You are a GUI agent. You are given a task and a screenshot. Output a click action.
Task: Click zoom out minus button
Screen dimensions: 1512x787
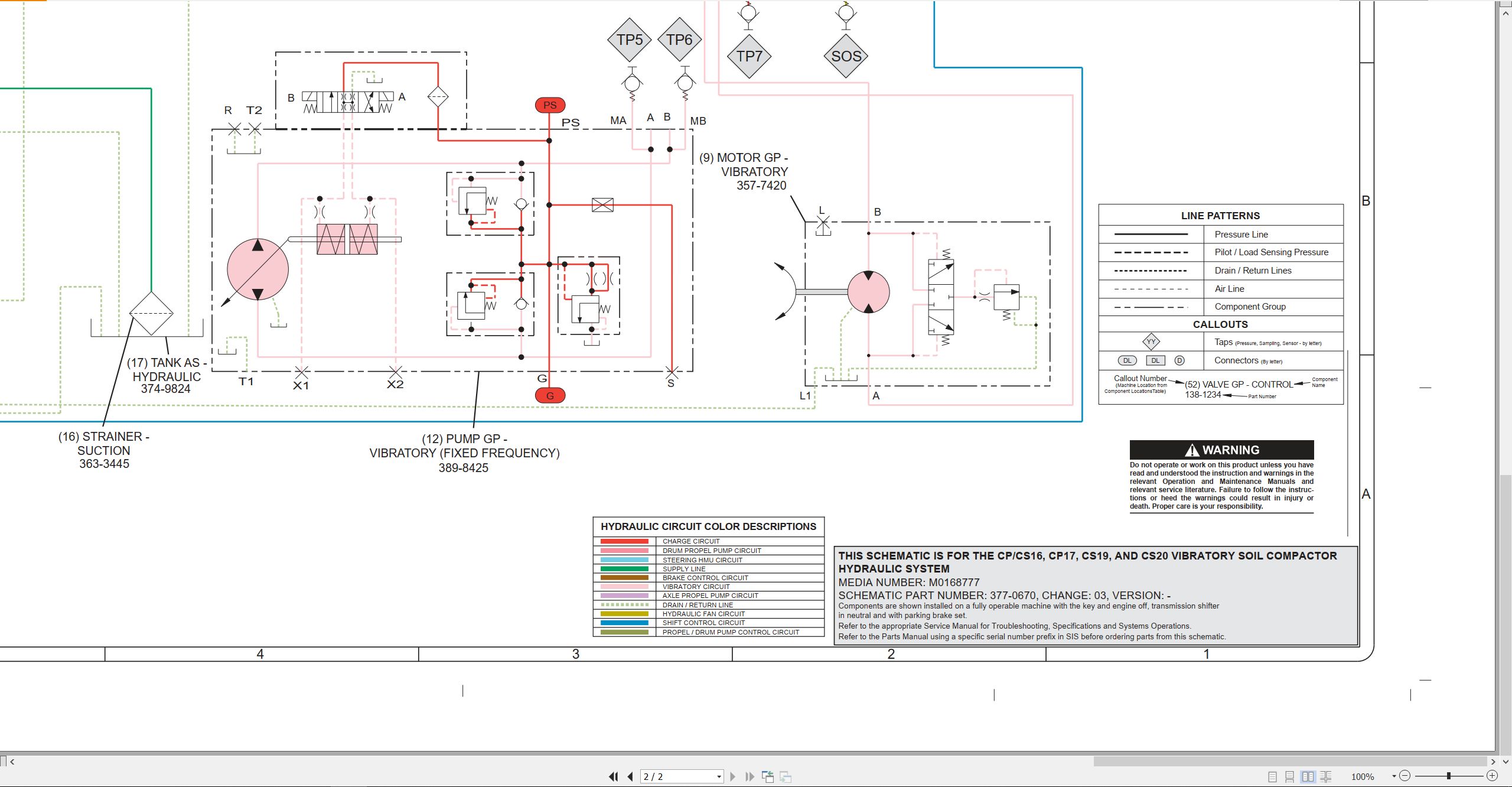point(1405,776)
